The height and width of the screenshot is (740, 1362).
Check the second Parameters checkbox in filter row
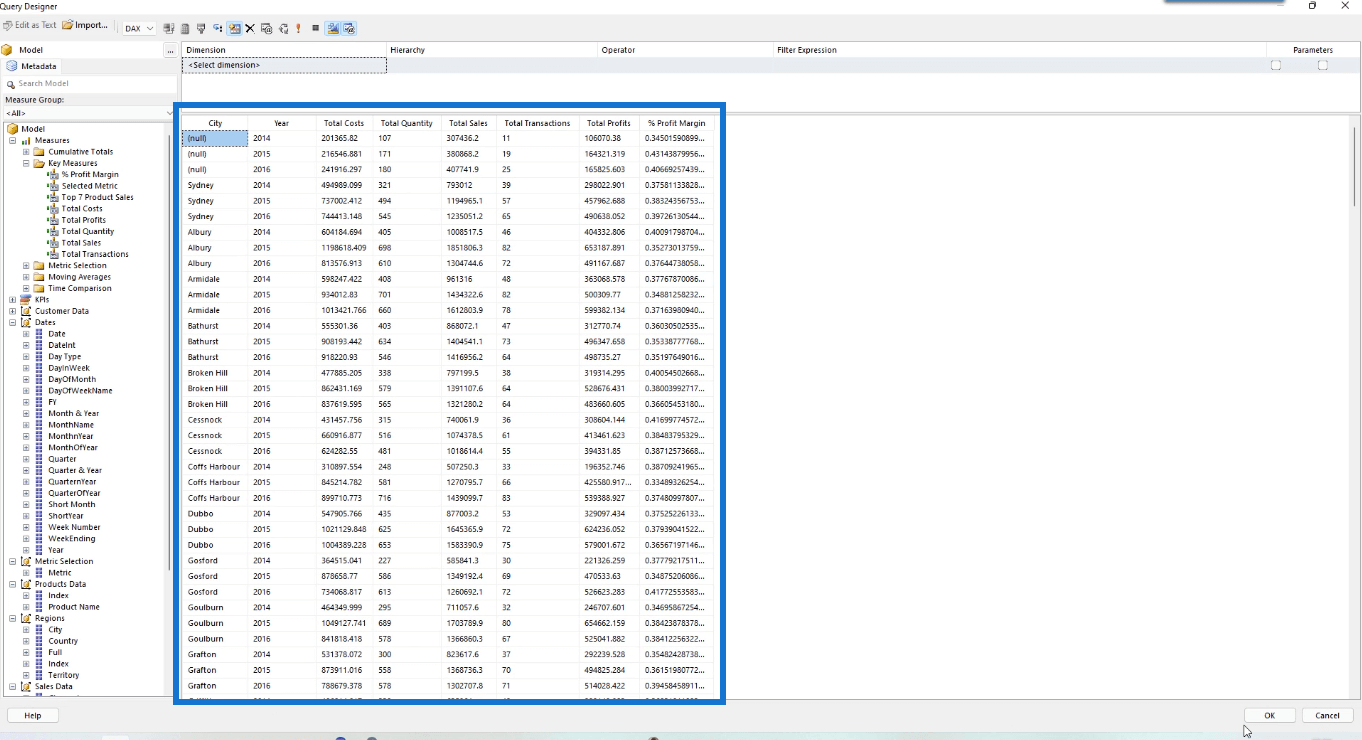(x=1323, y=65)
